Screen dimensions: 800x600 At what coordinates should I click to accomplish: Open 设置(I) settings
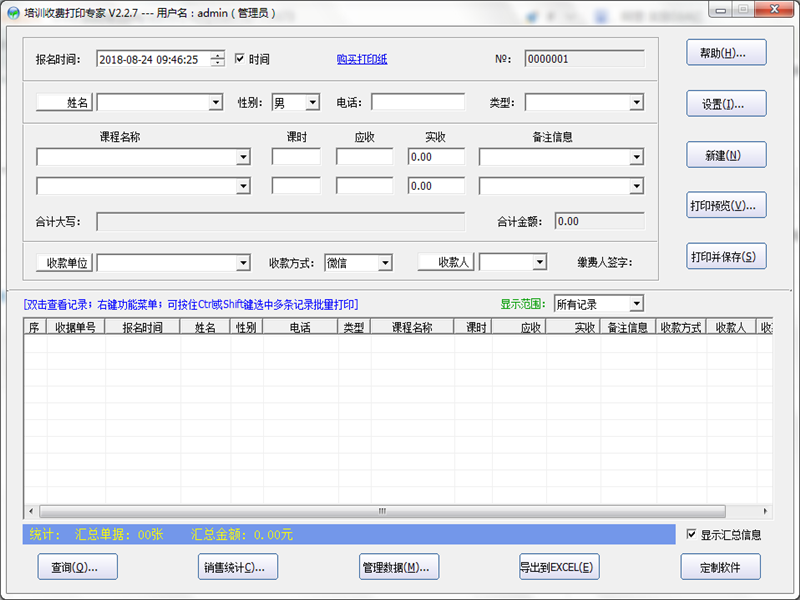[x=726, y=104]
